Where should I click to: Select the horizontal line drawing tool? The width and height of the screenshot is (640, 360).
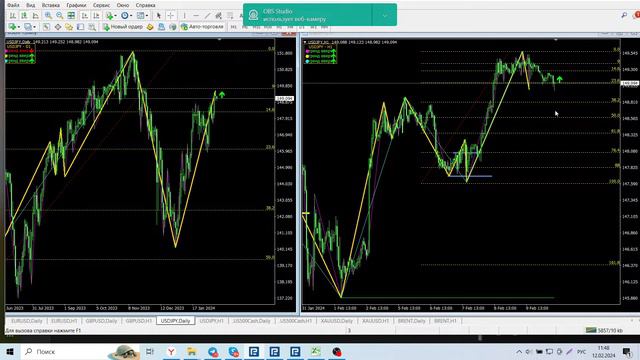pyautogui.click(x=196, y=16)
